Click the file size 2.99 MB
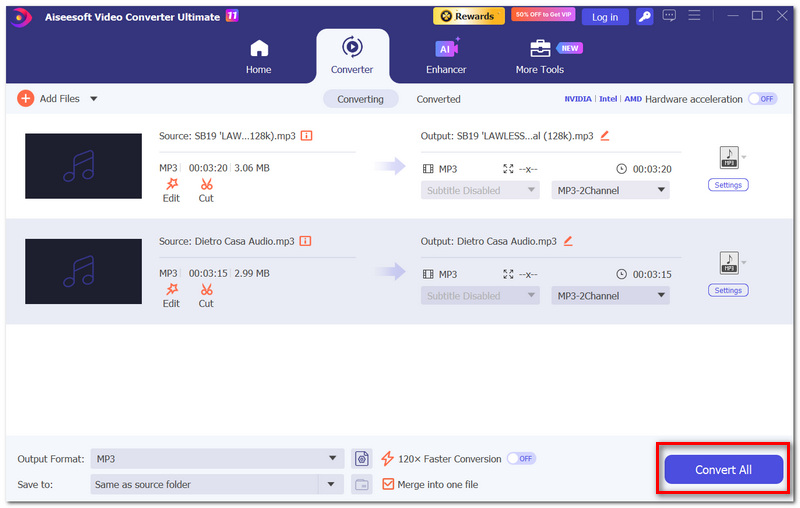The width and height of the screenshot is (800, 508). click(252, 273)
